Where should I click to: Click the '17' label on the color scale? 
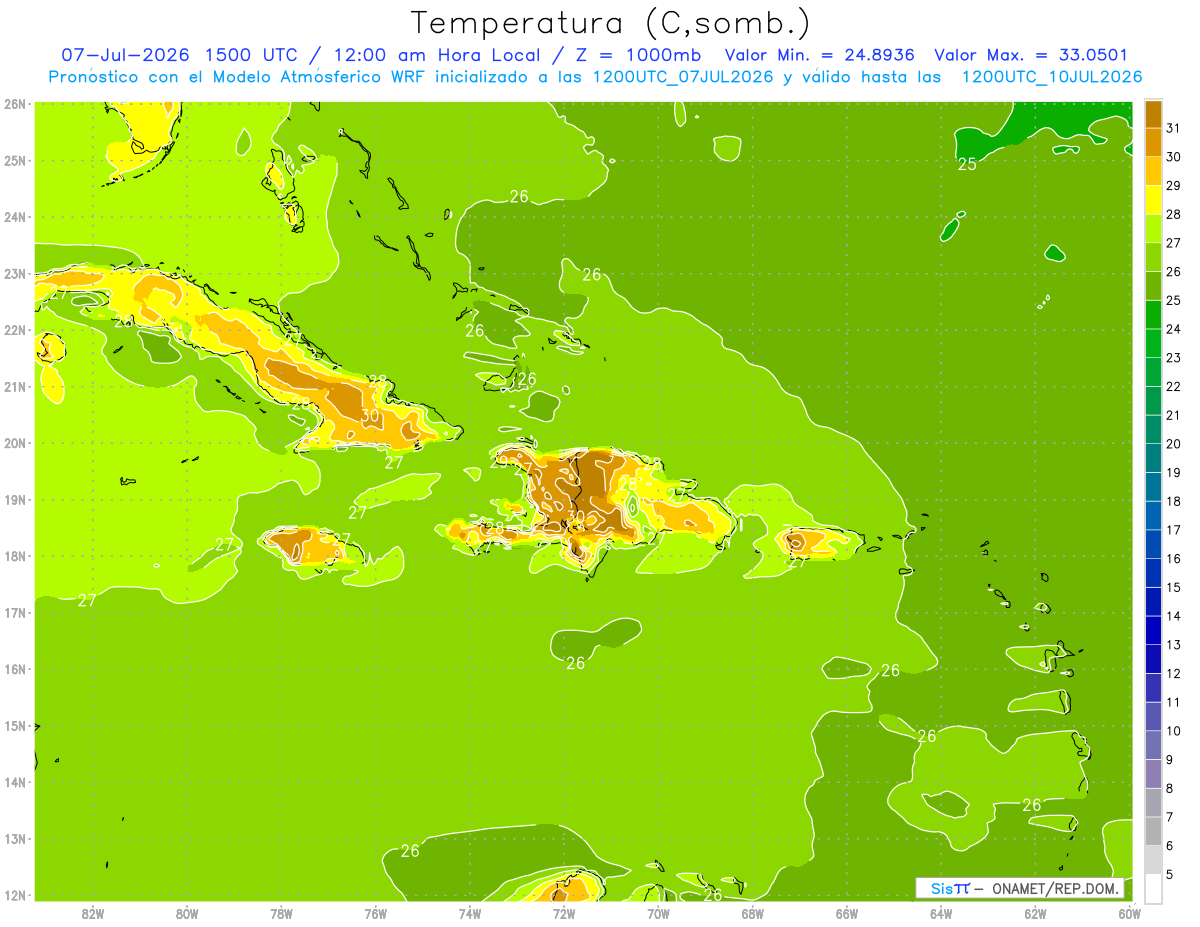[x=1172, y=530]
